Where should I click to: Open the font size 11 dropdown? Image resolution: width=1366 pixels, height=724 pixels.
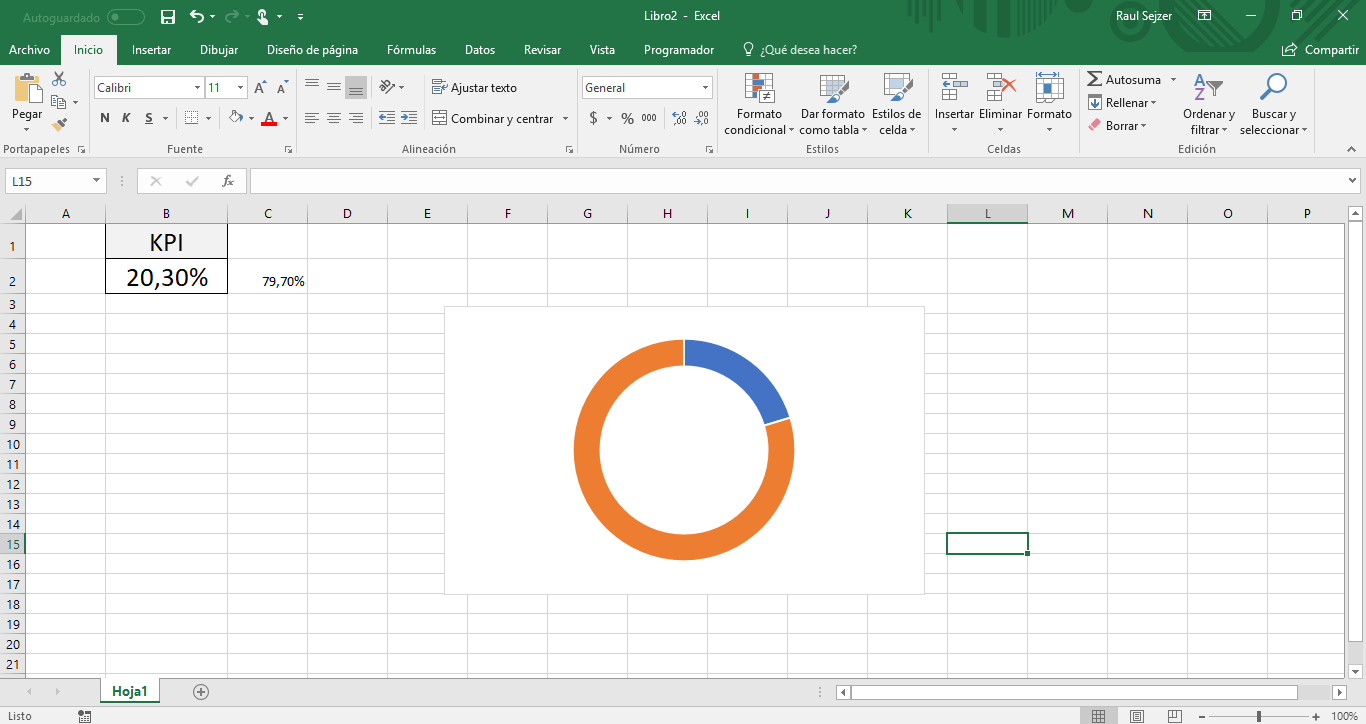tap(241, 88)
